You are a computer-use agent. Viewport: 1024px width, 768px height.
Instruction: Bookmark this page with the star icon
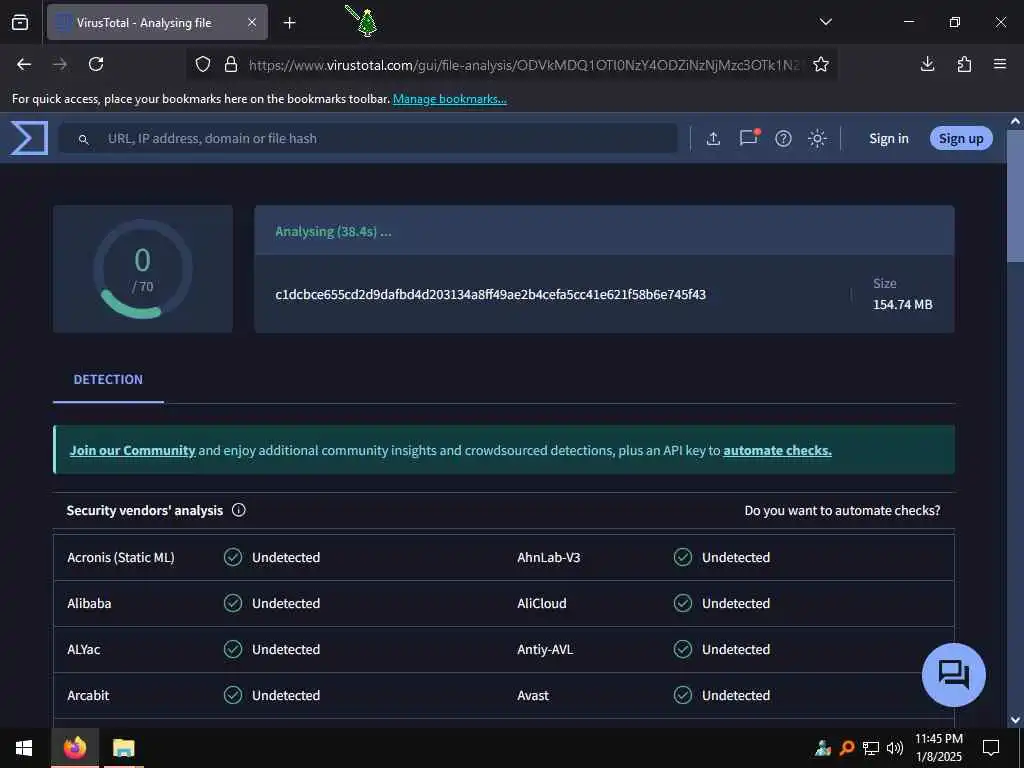point(821,64)
